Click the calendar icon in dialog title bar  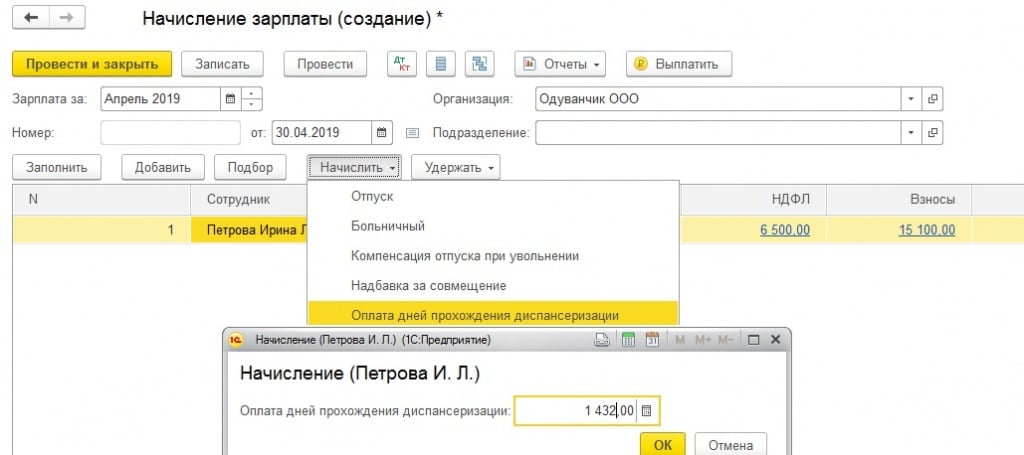[652, 340]
